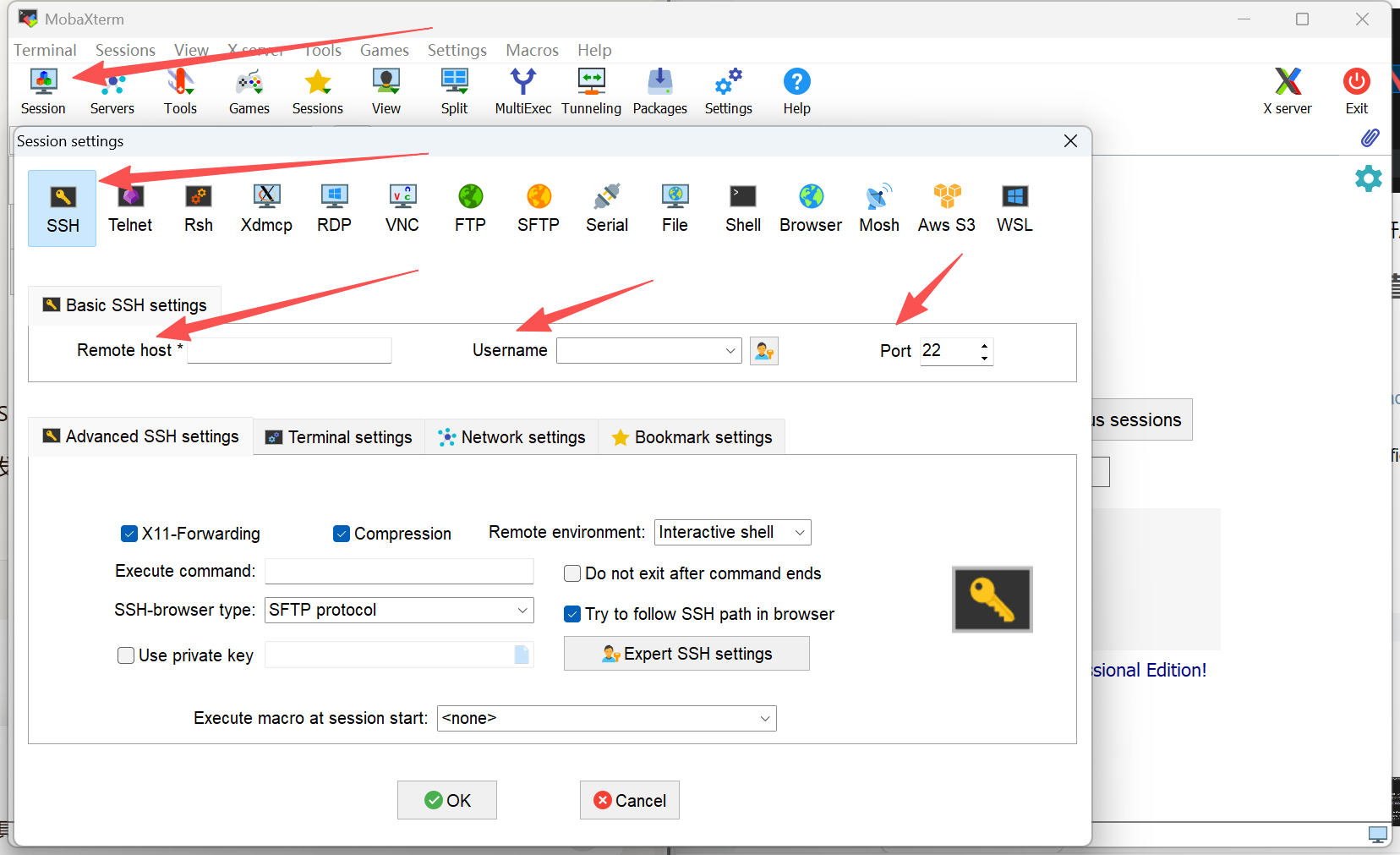Select the Aws S3 session type
The width and height of the screenshot is (1400, 855).
pyautogui.click(x=947, y=209)
